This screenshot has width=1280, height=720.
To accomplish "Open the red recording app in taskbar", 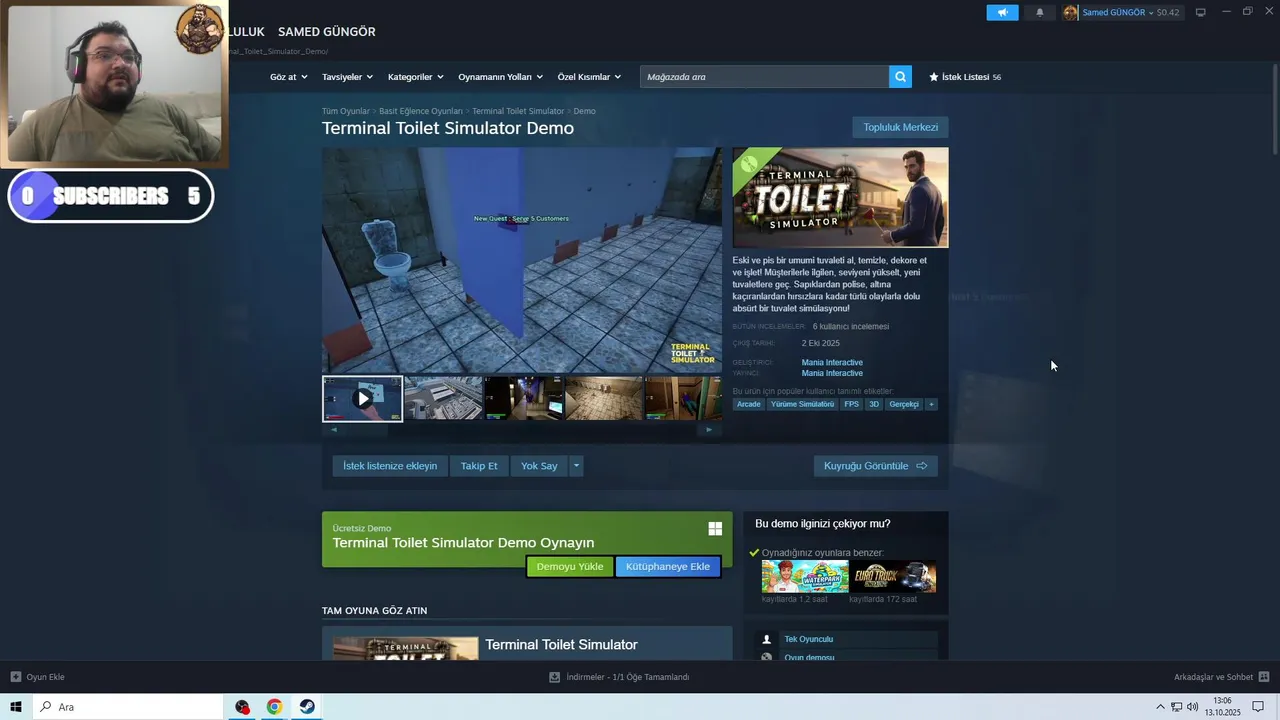I will [242, 707].
